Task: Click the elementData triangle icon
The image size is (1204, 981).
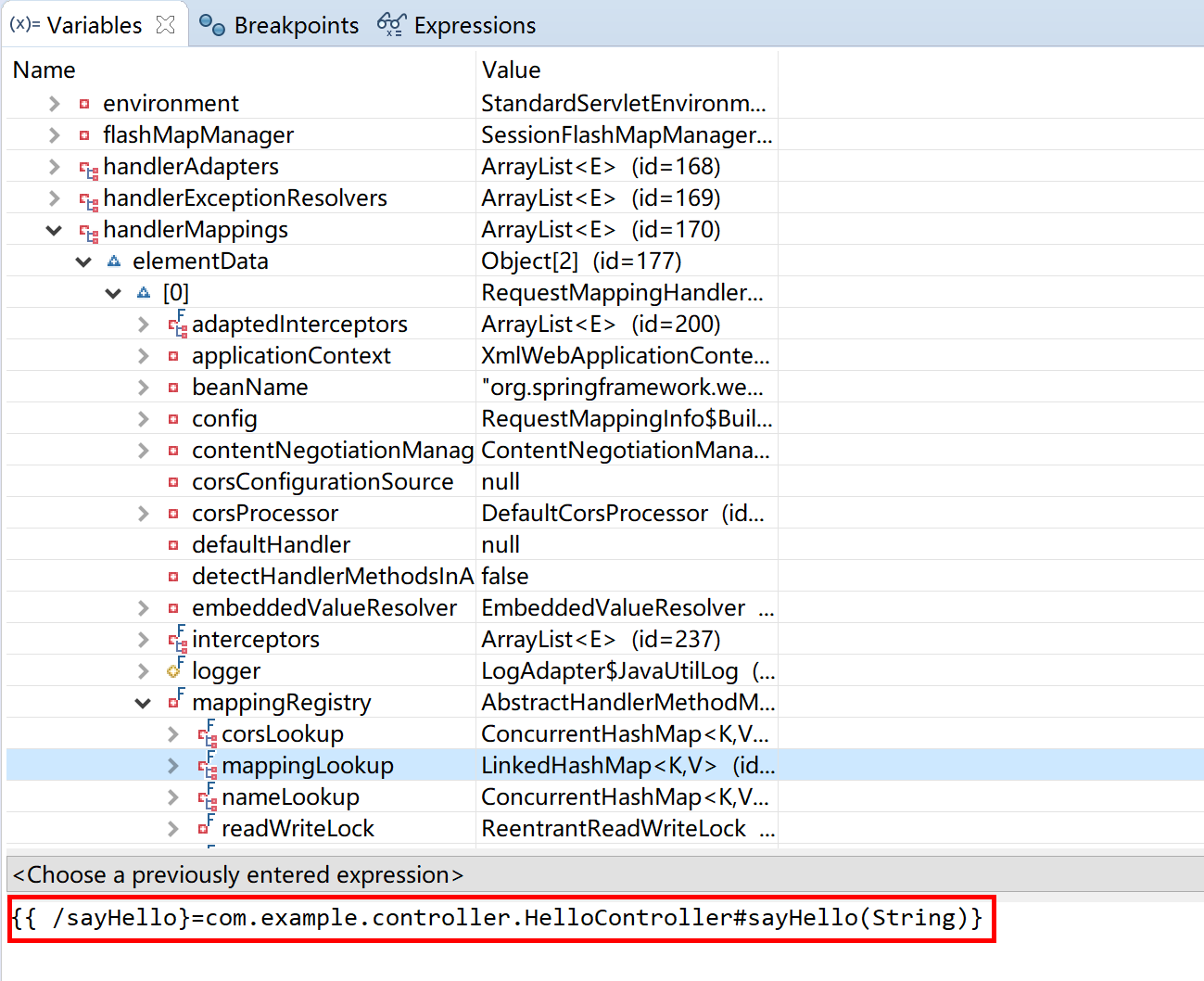Action: (114, 261)
